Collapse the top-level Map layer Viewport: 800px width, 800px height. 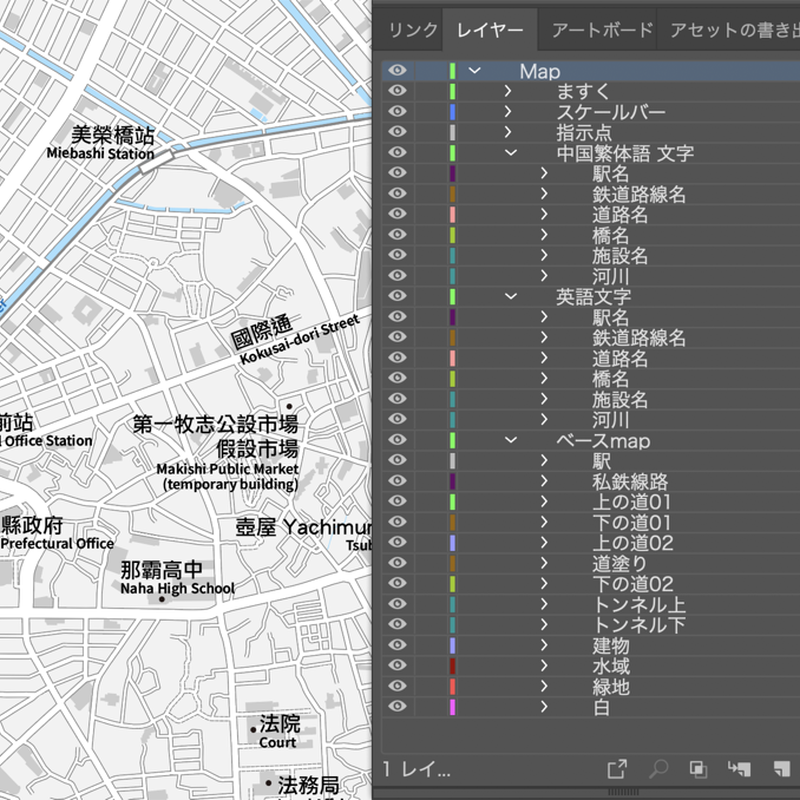click(473, 71)
